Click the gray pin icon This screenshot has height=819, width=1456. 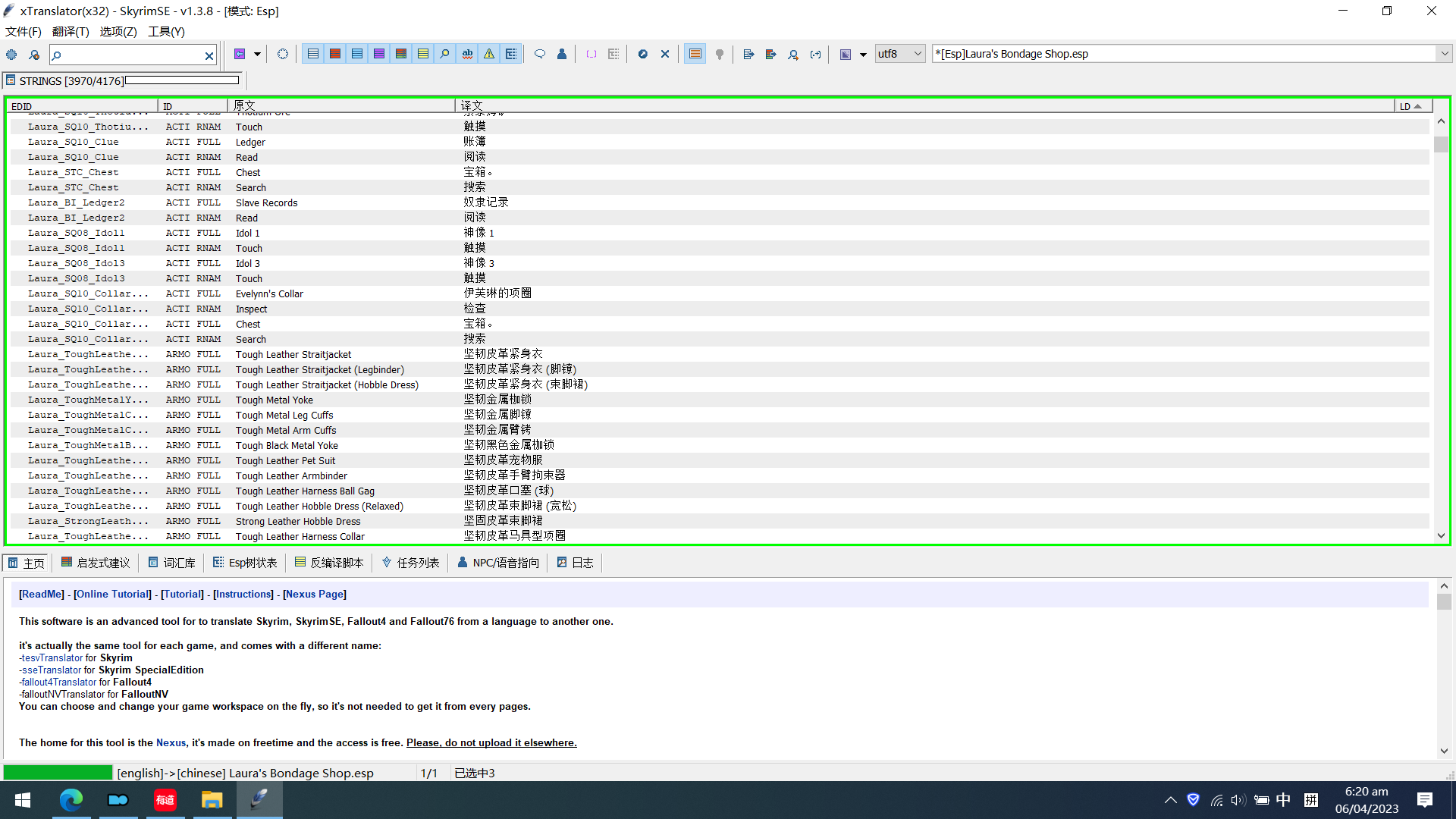pyautogui.click(x=720, y=54)
